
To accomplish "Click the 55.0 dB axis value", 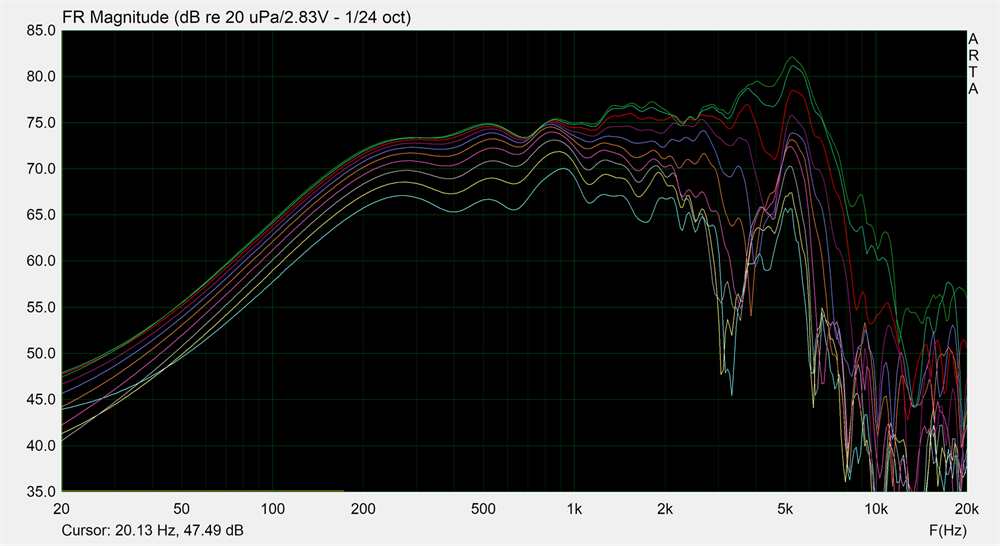I will pyautogui.click(x=41, y=307).
